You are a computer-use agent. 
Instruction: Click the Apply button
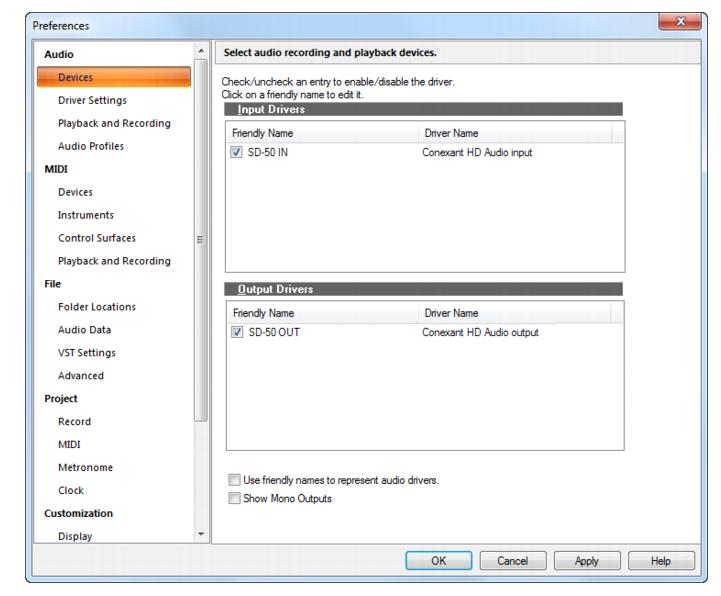point(587,561)
